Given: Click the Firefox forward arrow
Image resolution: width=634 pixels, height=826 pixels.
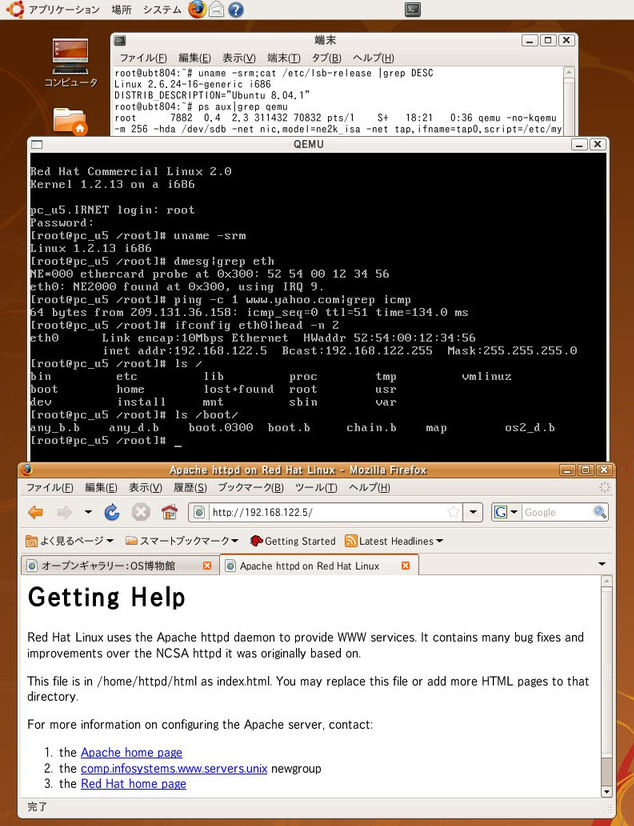Looking at the screenshot, I should (x=64, y=512).
